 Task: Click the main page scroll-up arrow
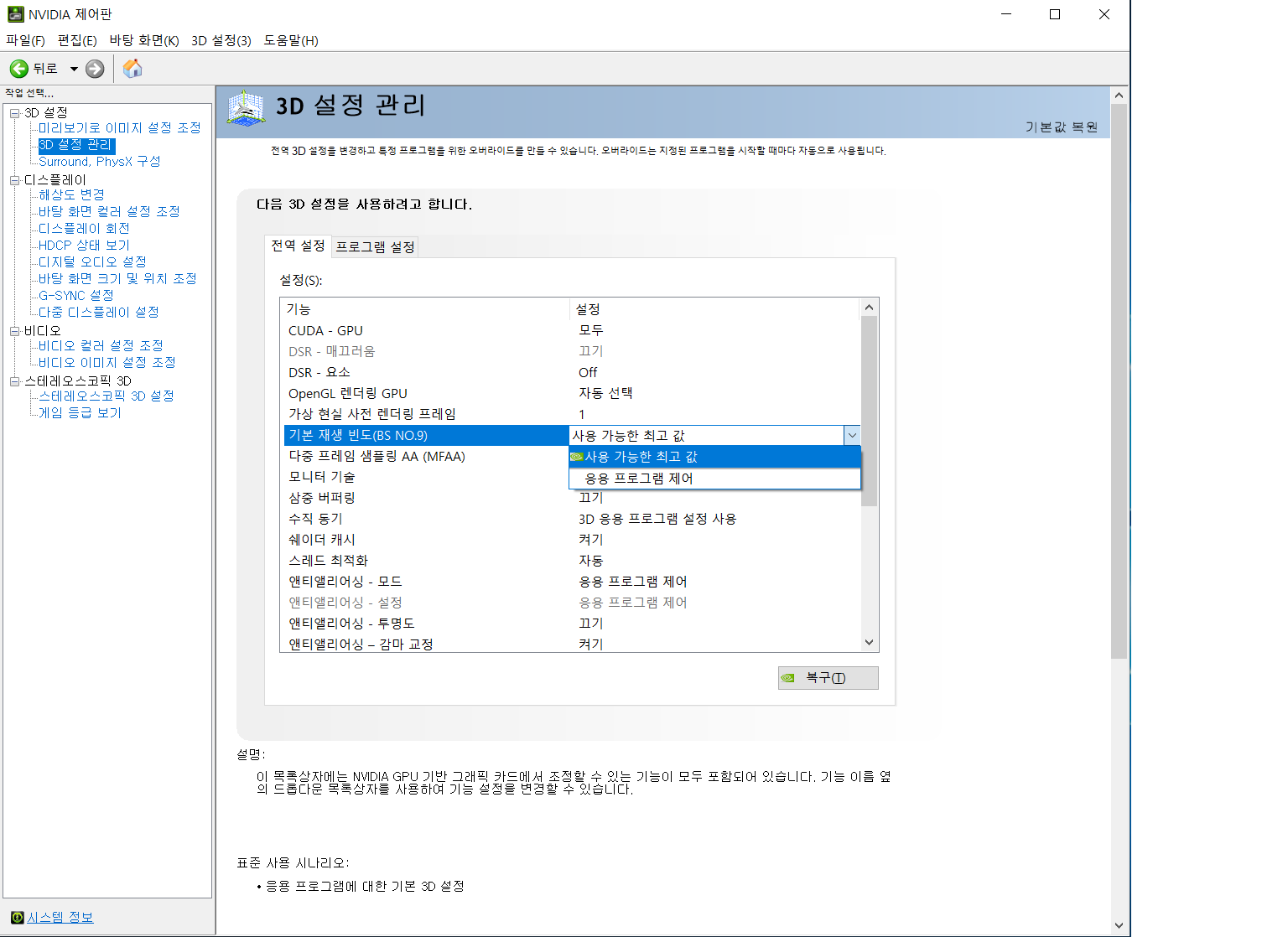coord(1119,96)
